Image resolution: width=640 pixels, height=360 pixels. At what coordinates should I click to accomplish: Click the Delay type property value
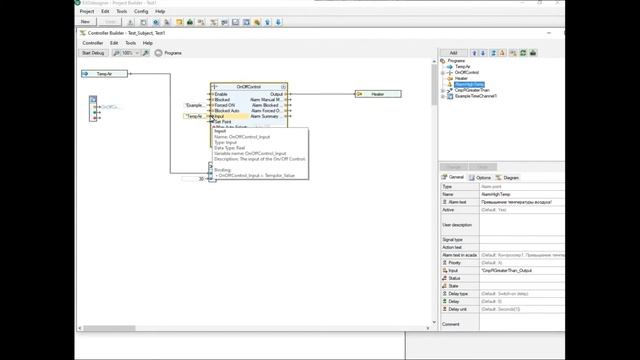tap(522, 294)
